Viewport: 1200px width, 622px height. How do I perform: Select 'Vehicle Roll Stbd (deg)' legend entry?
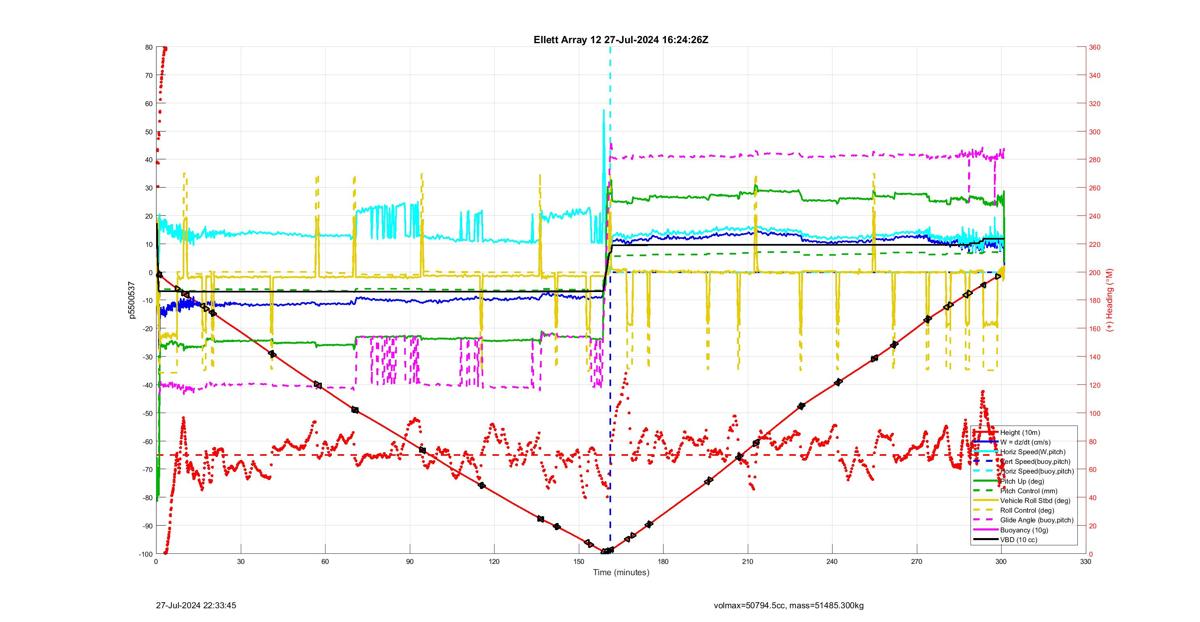click(x=1035, y=500)
